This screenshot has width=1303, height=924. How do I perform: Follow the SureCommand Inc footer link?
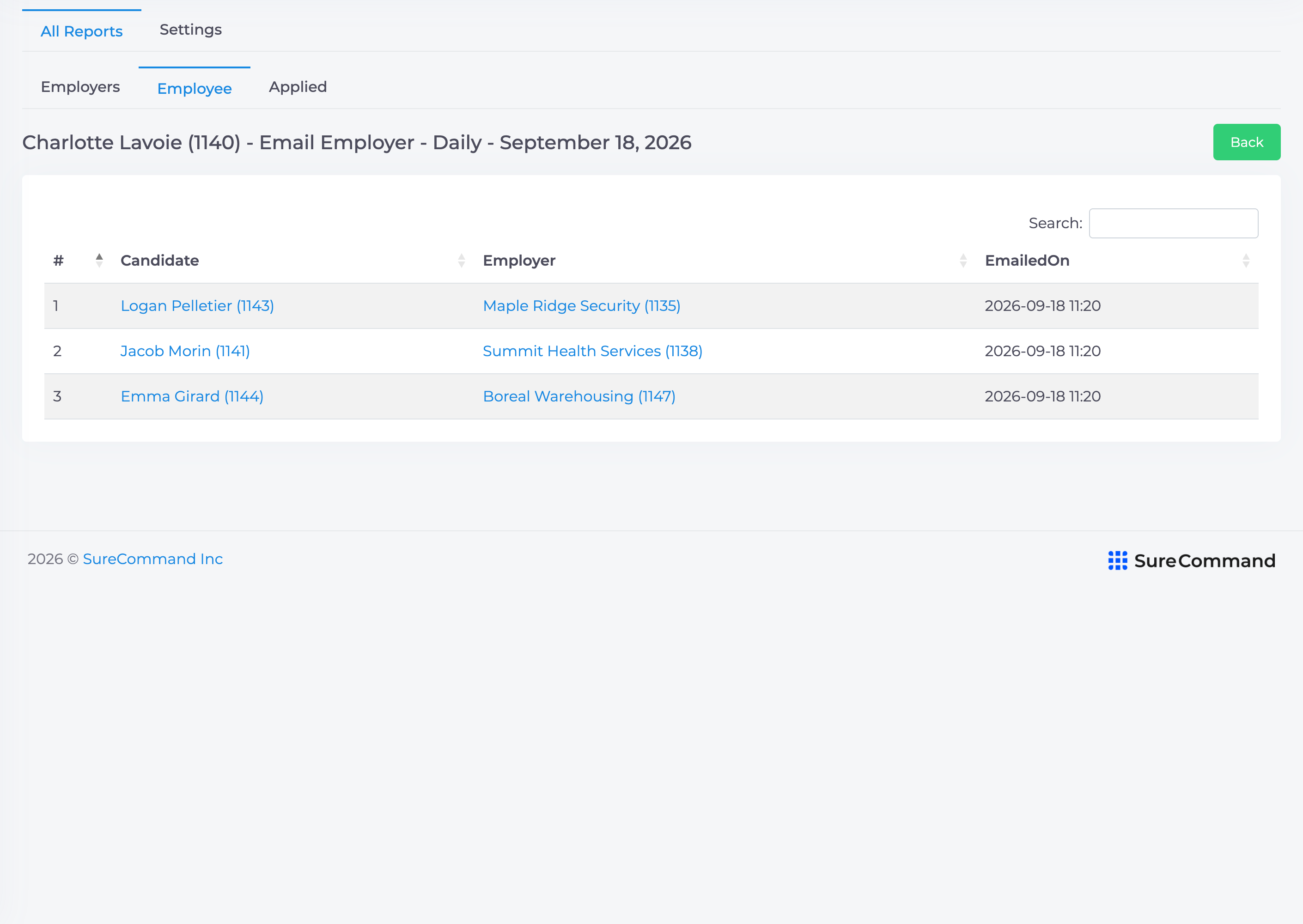(152, 559)
